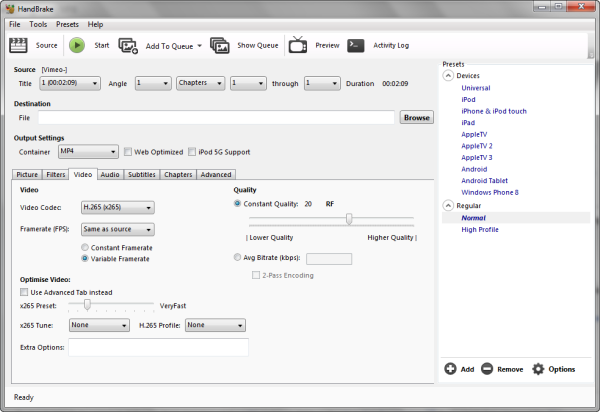Open the Presets menu
Screen dimensions: 600x412
pos(67,23)
